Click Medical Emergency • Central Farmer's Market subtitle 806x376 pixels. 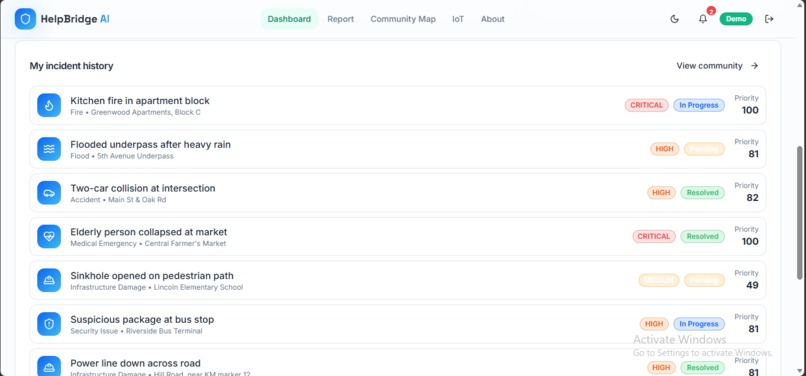pos(148,243)
